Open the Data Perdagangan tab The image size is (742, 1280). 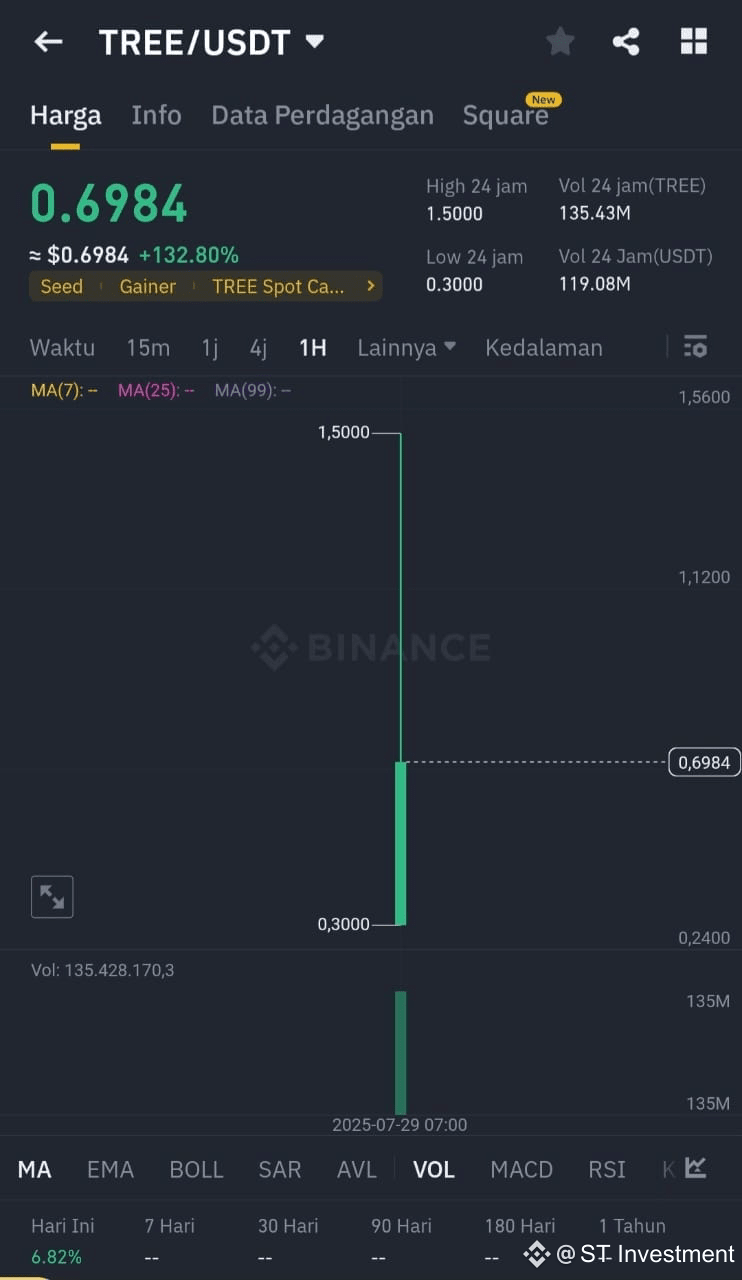pos(322,115)
